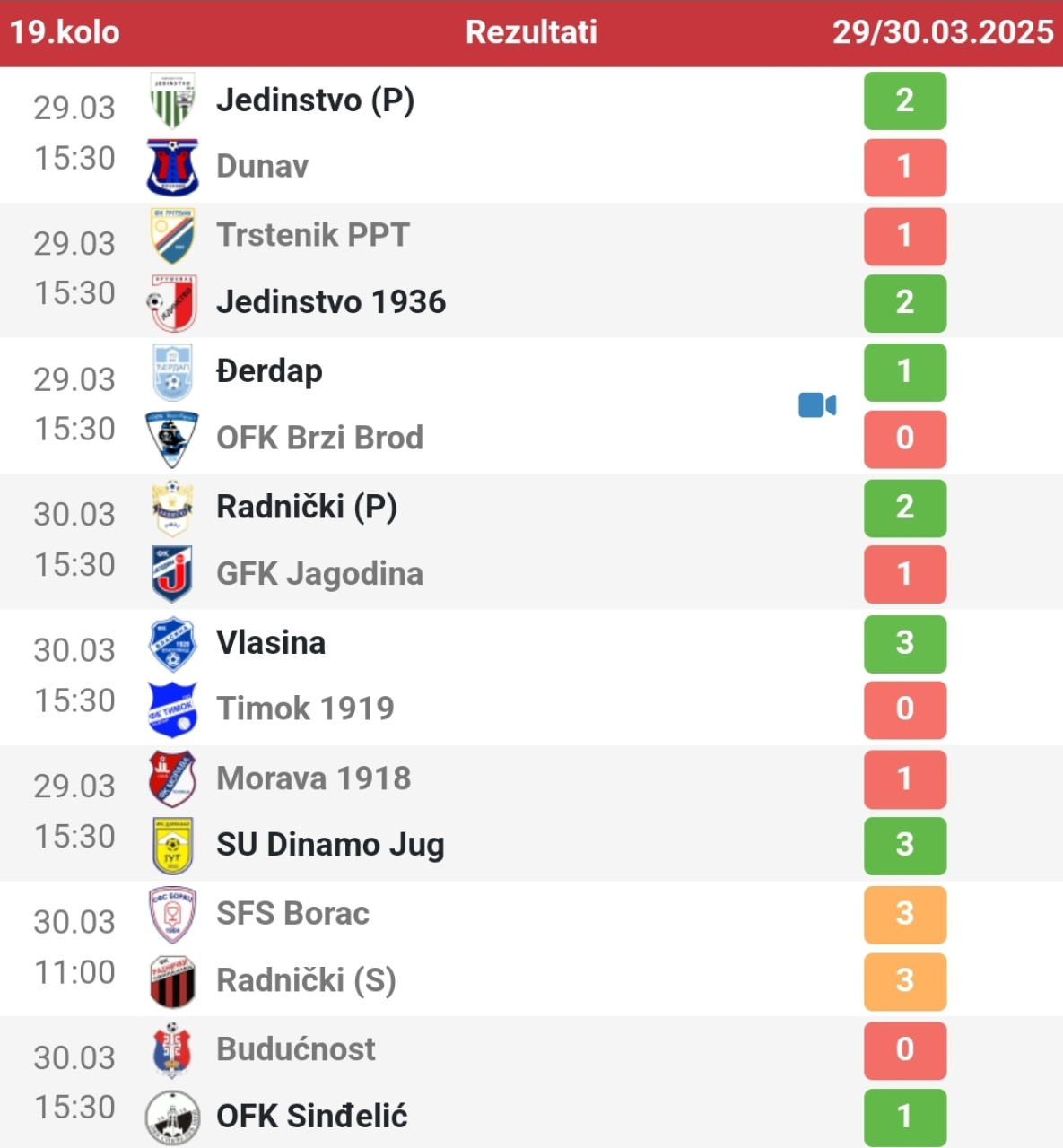
Task: Click the Dunav club crest
Action: [172, 167]
